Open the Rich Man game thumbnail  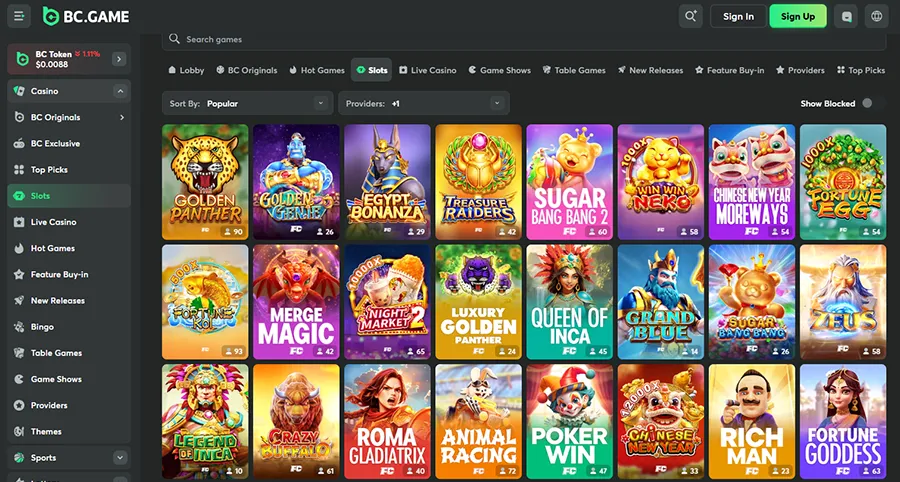(752, 422)
